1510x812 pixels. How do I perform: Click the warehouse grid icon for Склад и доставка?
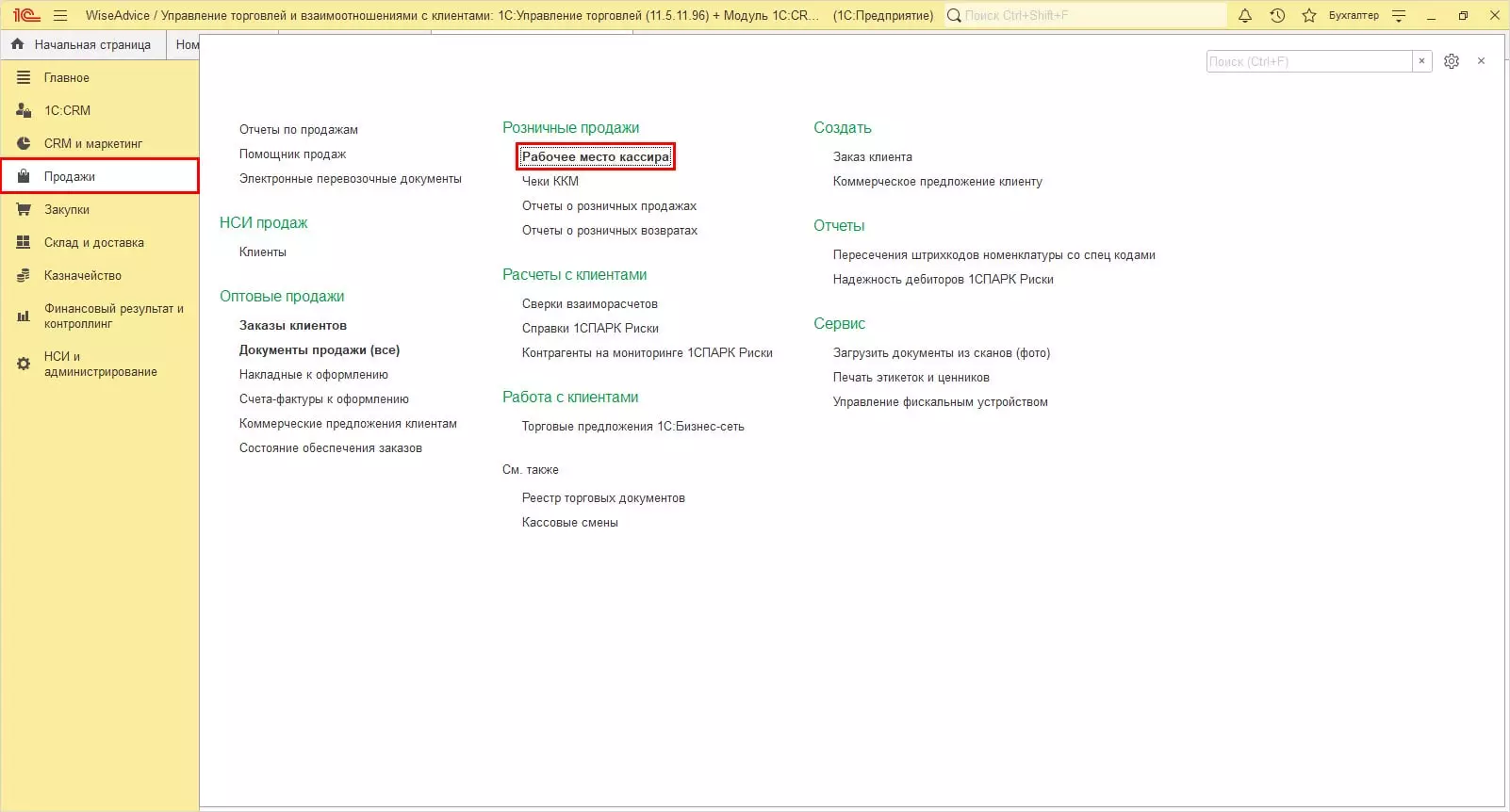[x=24, y=242]
